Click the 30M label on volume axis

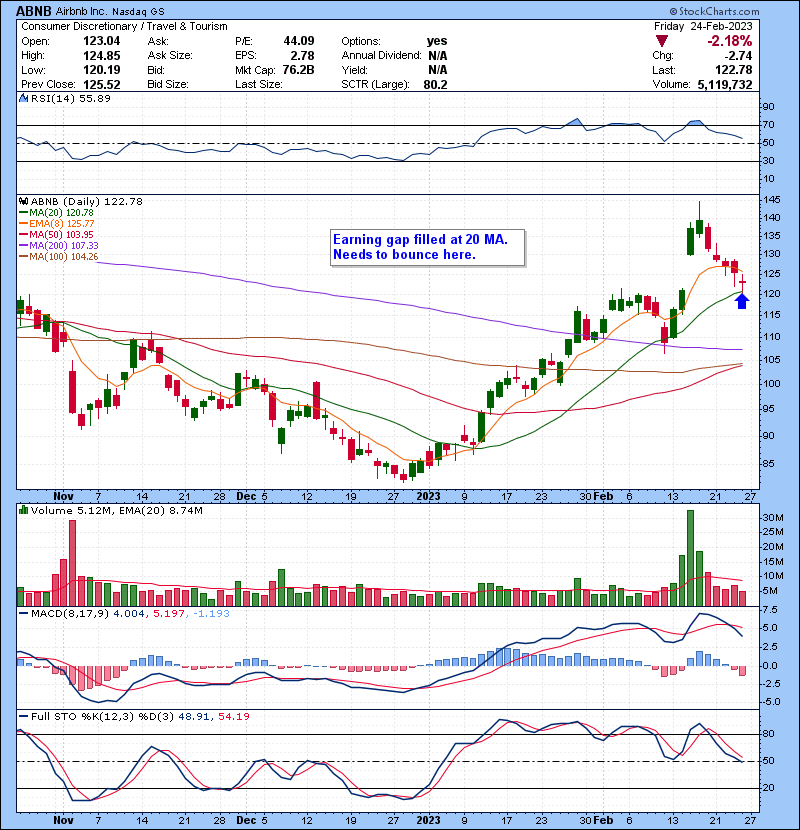pos(773,518)
